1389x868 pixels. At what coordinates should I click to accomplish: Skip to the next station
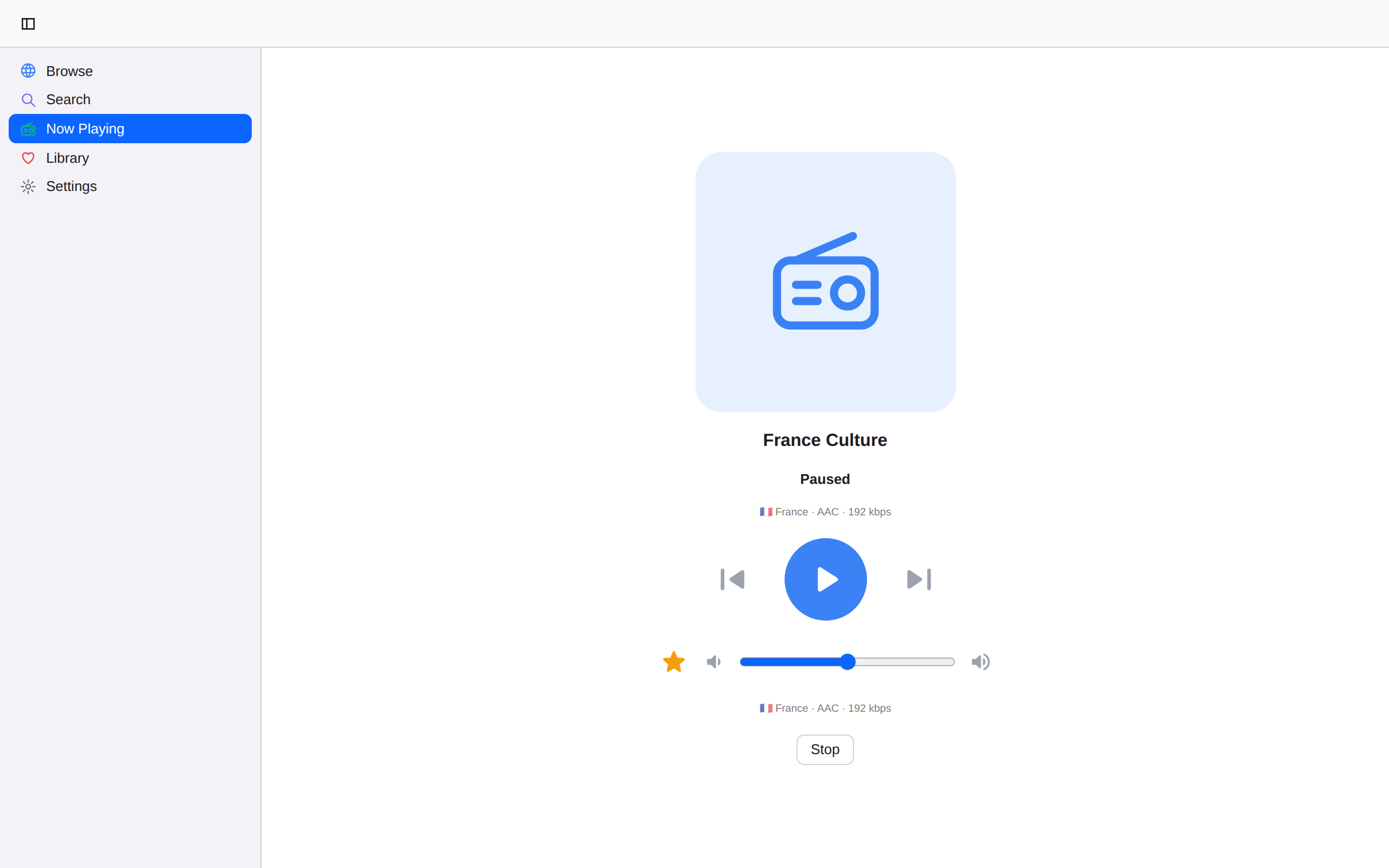click(919, 579)
